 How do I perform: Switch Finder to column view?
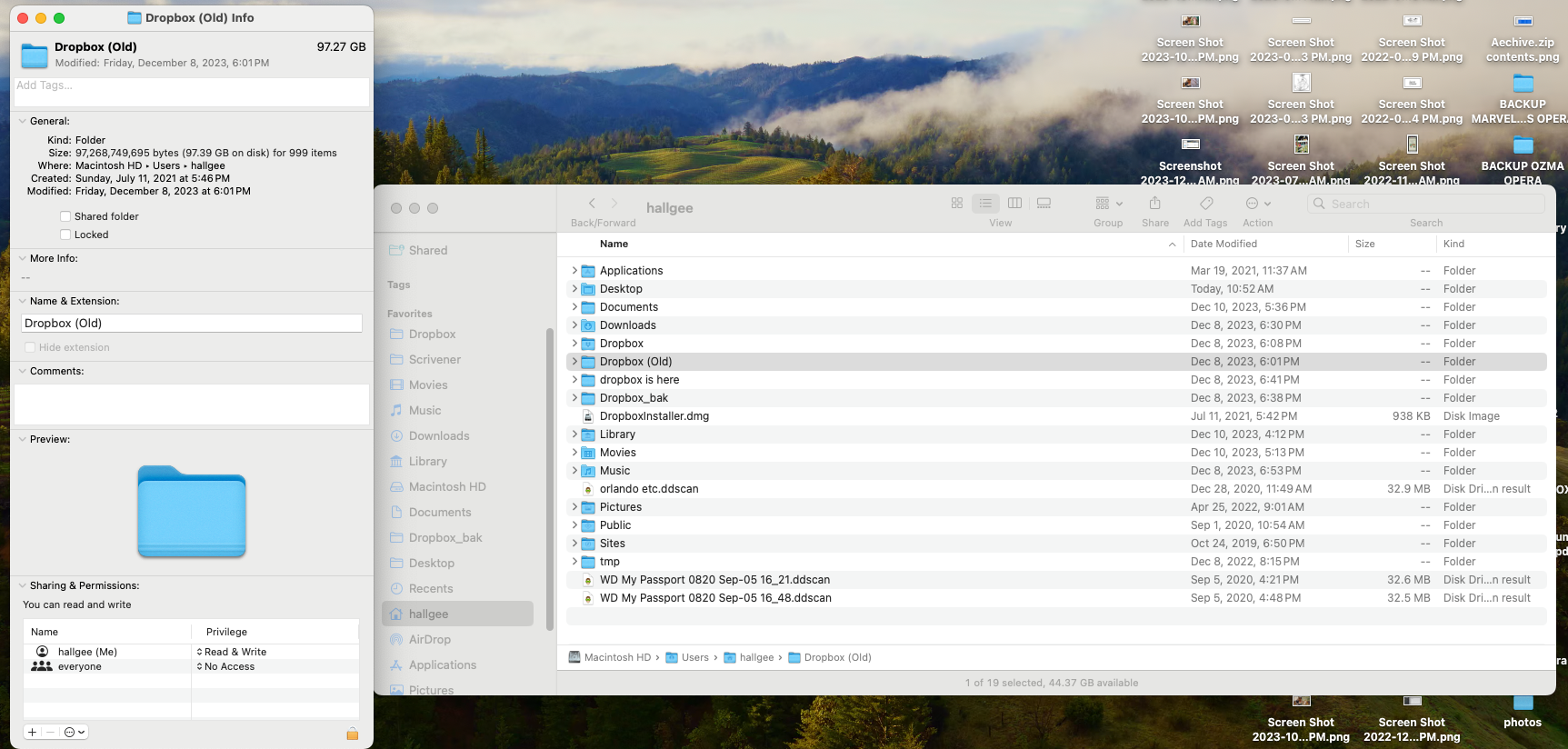click(1014, 204)
